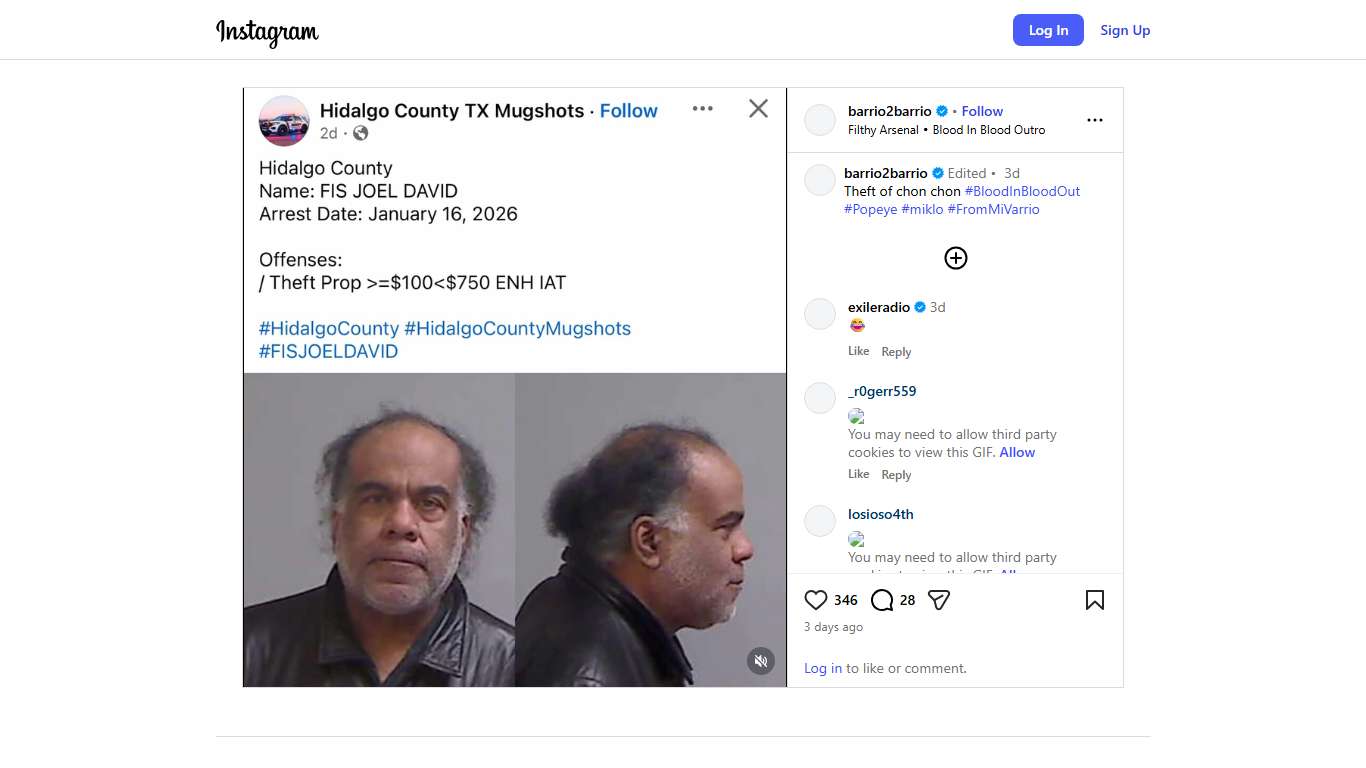Load more comments with the plus circle
Screen dimensions: 1366x768
[956, 258]
